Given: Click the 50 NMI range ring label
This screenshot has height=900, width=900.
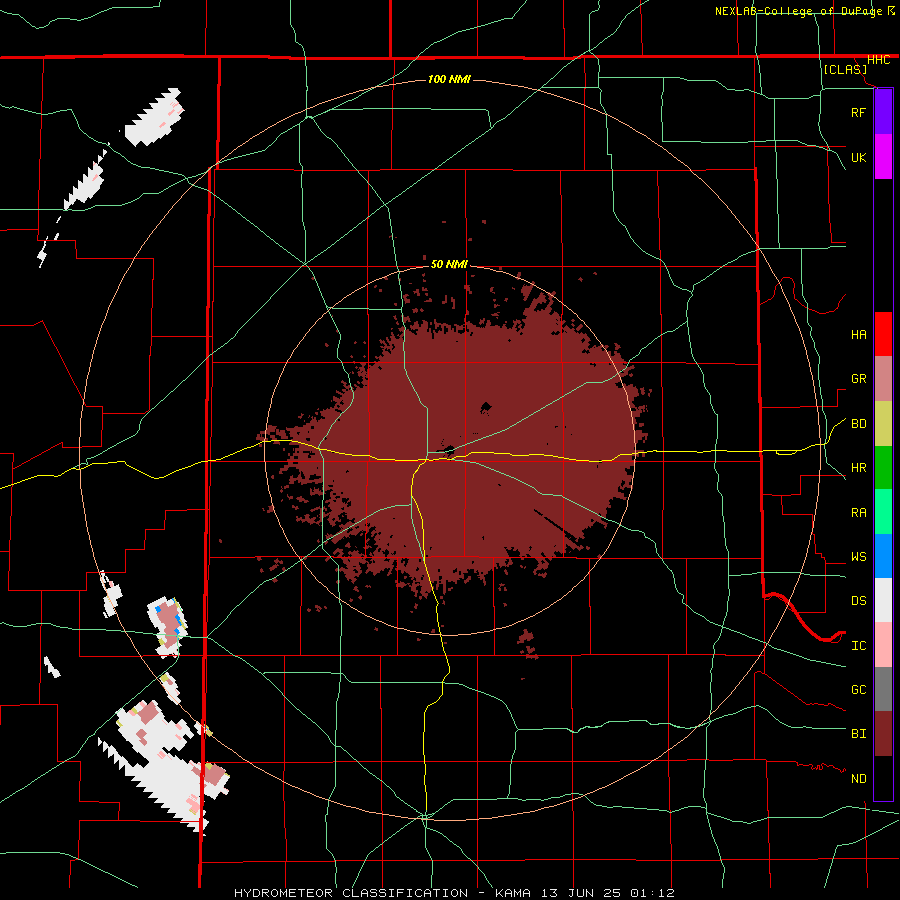Looking at the screenshot, I should pyautogui.click(x=449, y=264).
